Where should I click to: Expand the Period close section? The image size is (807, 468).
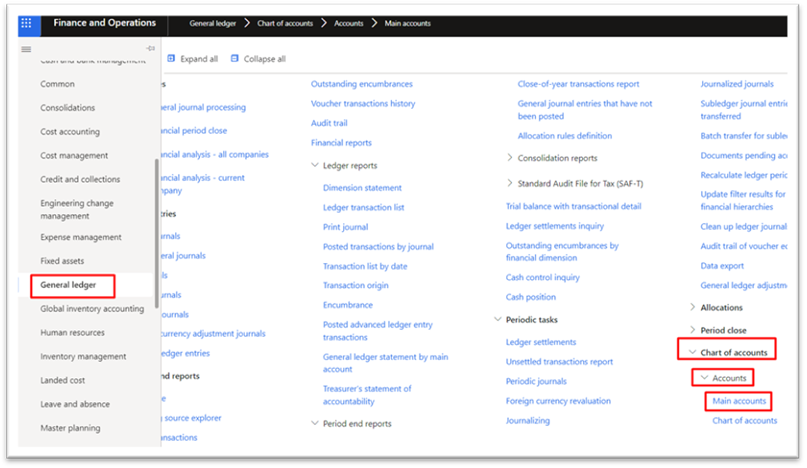point(692,330)
